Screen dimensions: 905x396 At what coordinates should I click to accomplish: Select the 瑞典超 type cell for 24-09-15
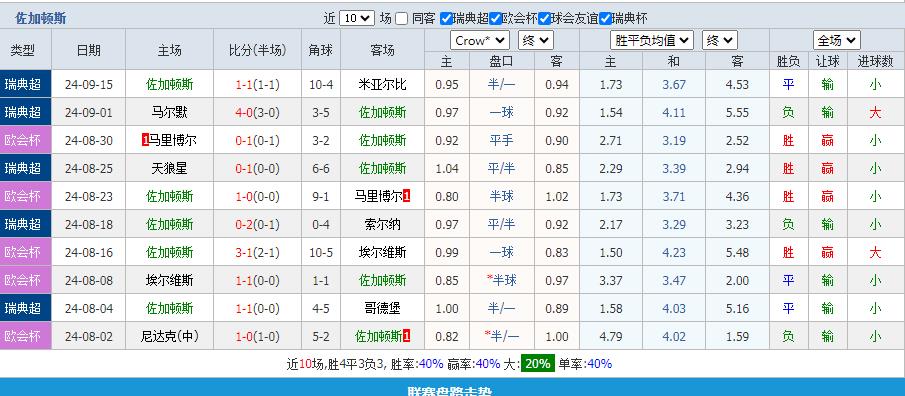coord(25,84)
